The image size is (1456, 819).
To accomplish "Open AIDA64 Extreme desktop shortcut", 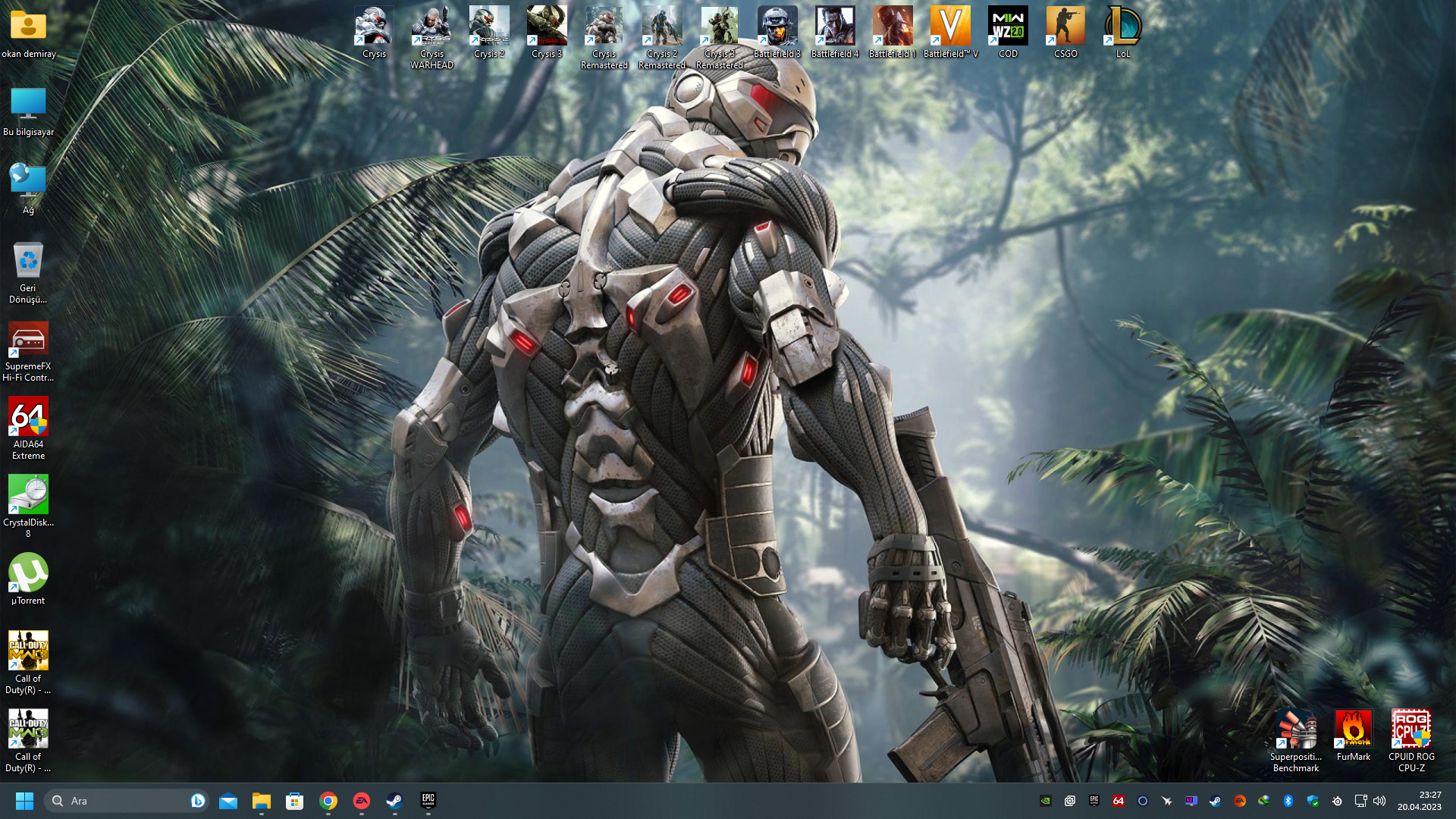I will pos(28,417).
